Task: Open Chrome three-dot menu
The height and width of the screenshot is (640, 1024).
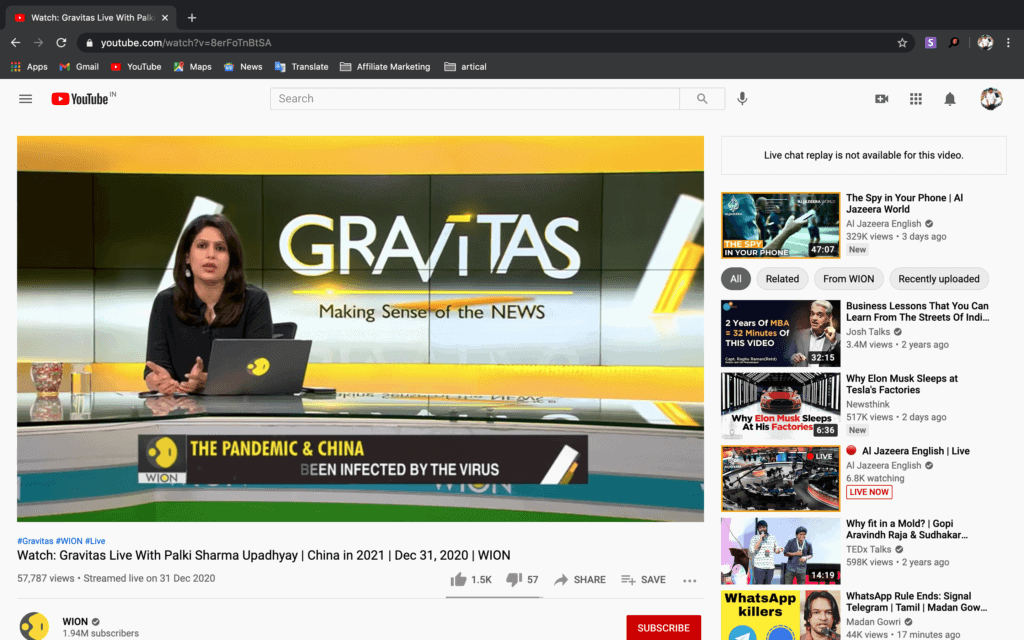Action: click(1008, 42)
